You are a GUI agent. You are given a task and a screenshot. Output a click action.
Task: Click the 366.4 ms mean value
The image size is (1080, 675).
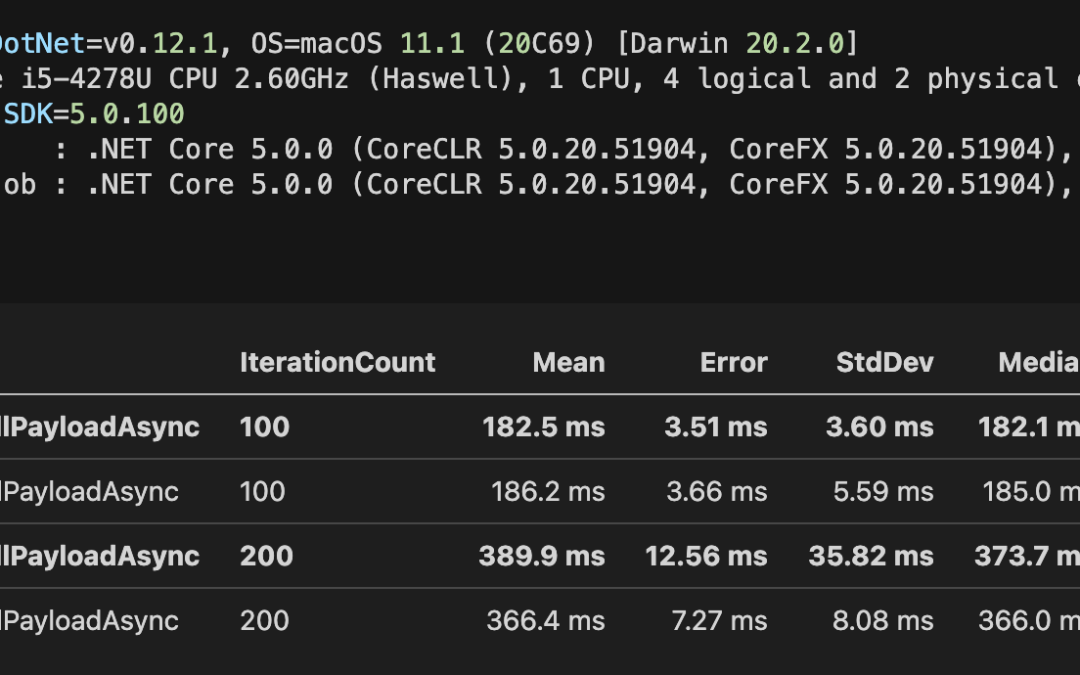click(x=545, y=620)
